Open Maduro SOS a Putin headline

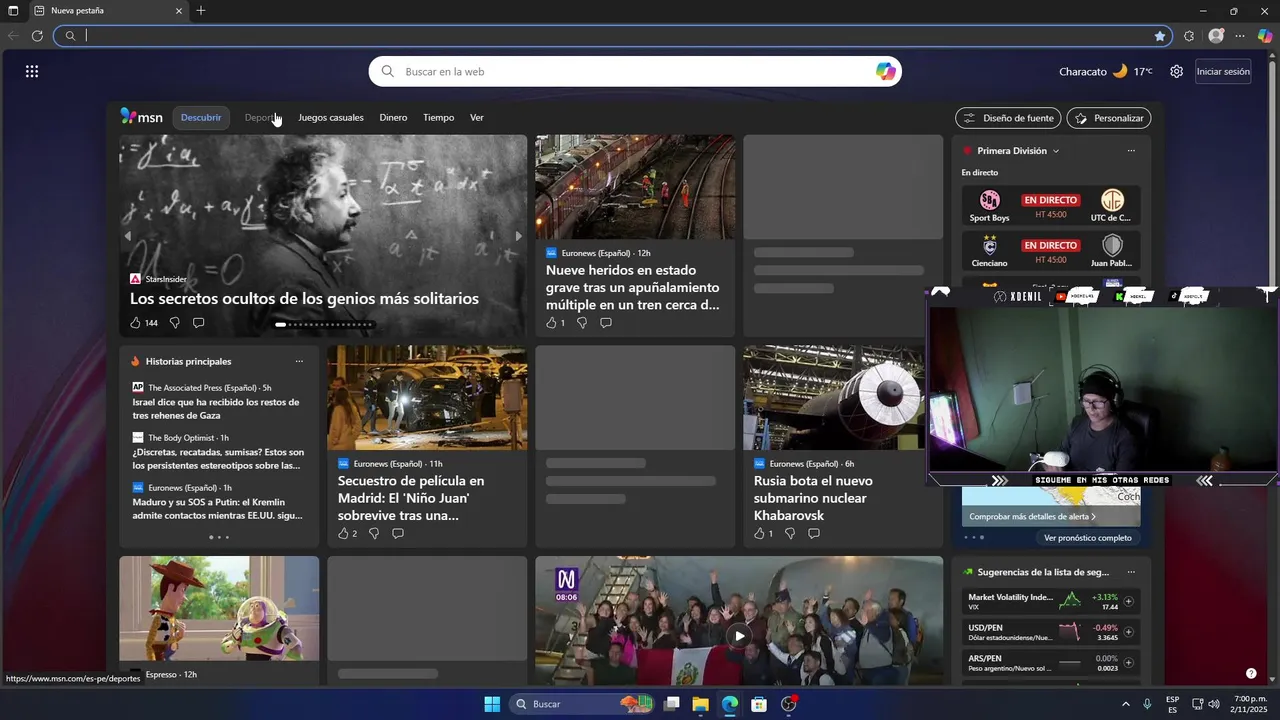click(217, 509)
